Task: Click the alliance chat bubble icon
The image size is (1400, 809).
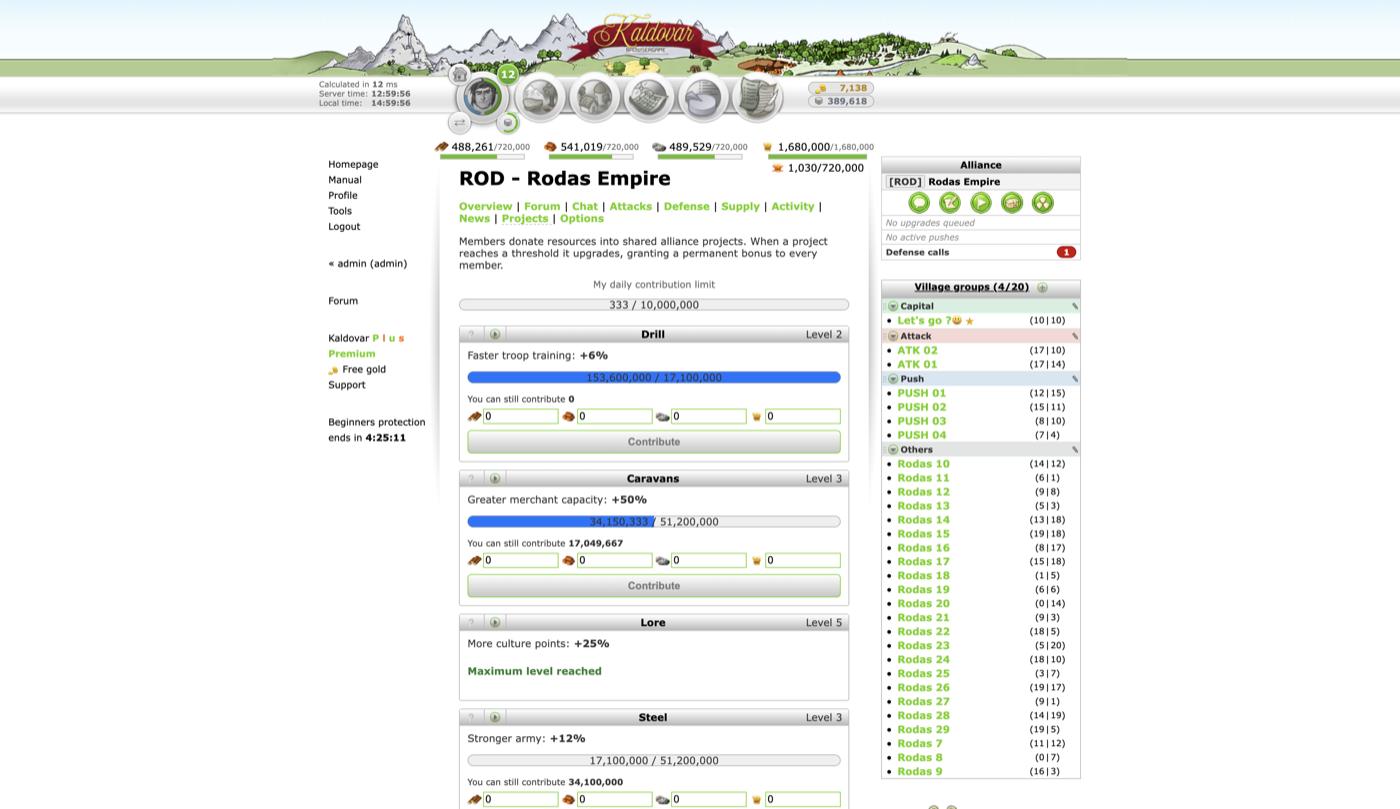Action: [x=919, y=203]
